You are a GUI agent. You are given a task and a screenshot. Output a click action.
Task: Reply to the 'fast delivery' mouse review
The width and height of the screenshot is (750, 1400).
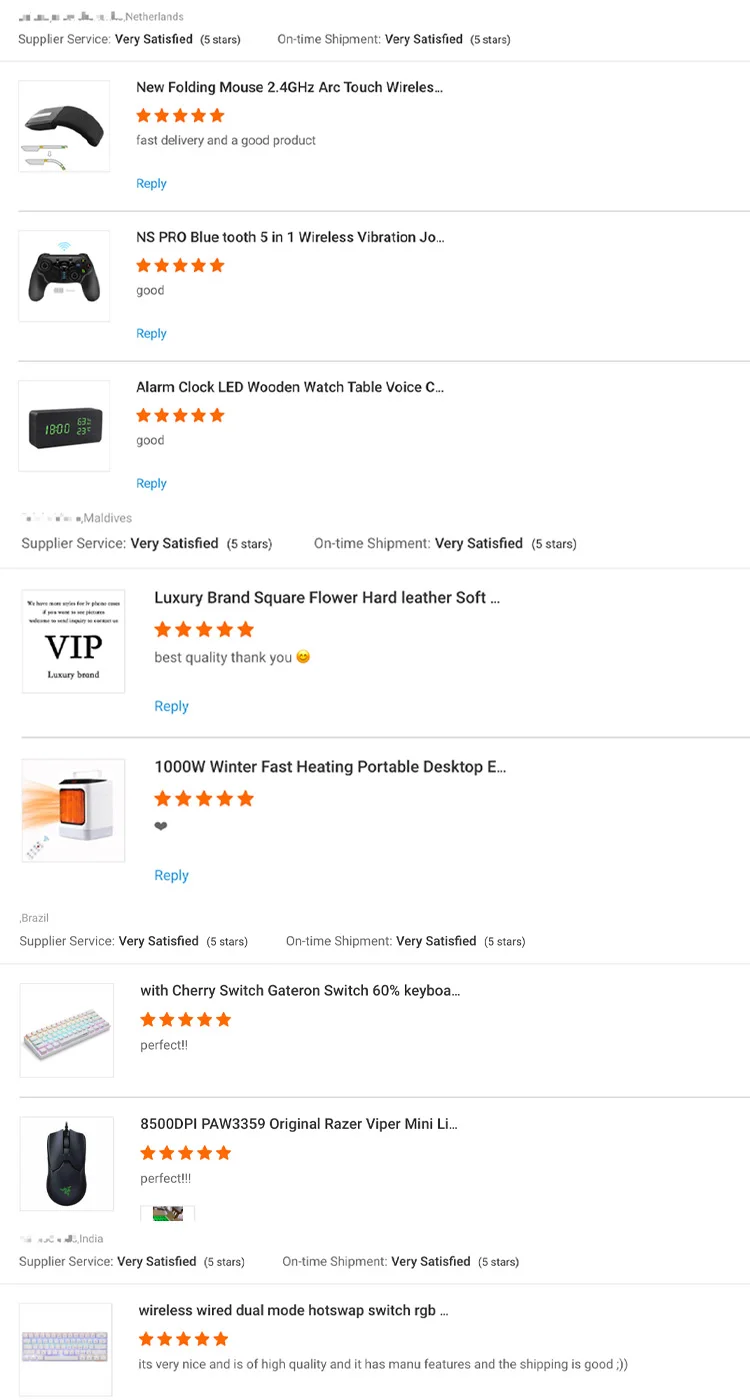pos(151,184)
